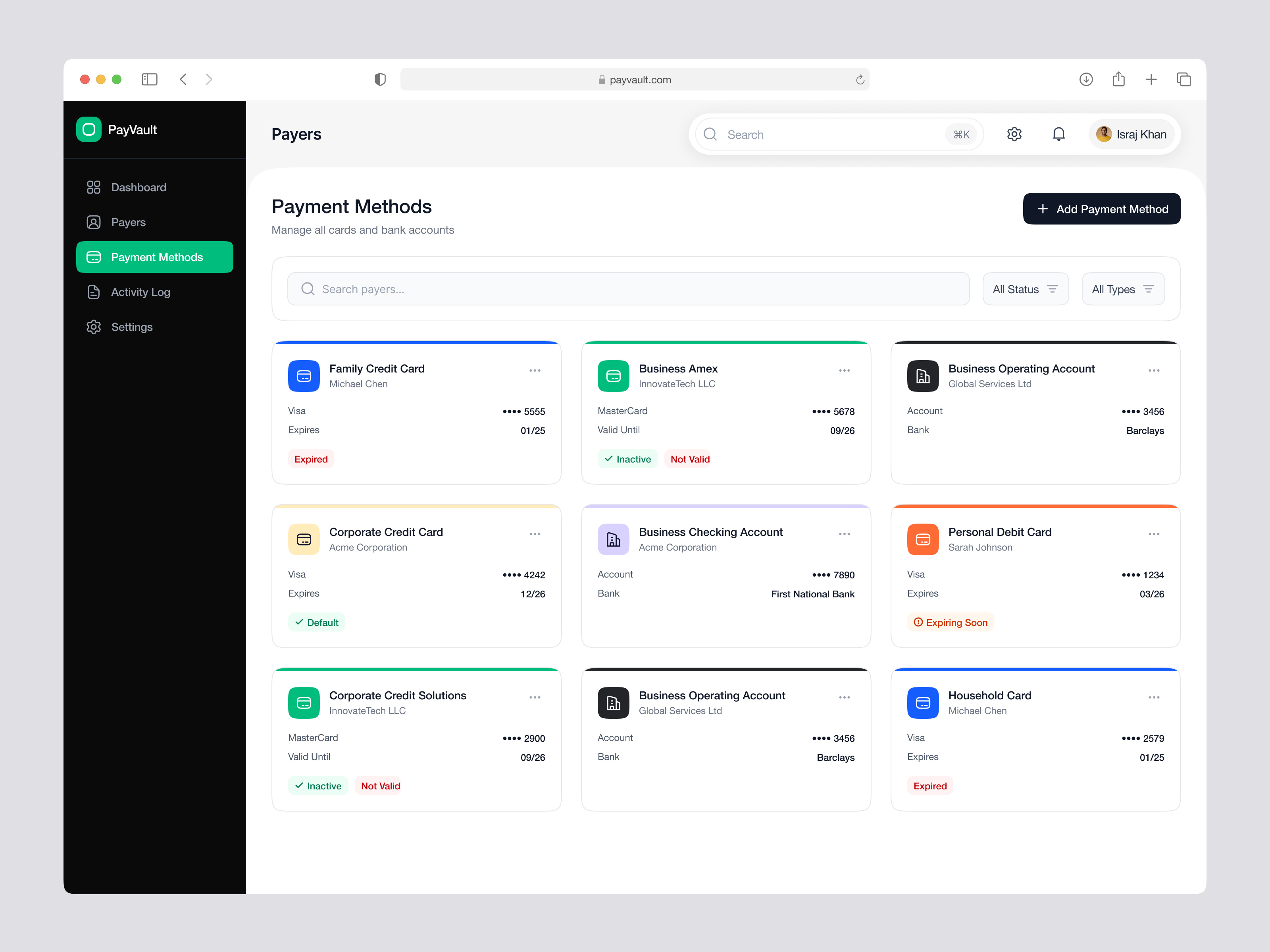Open settings via the header gear icon
Viewport: 1270px width, 952px height.
(x=1014, y=134)
